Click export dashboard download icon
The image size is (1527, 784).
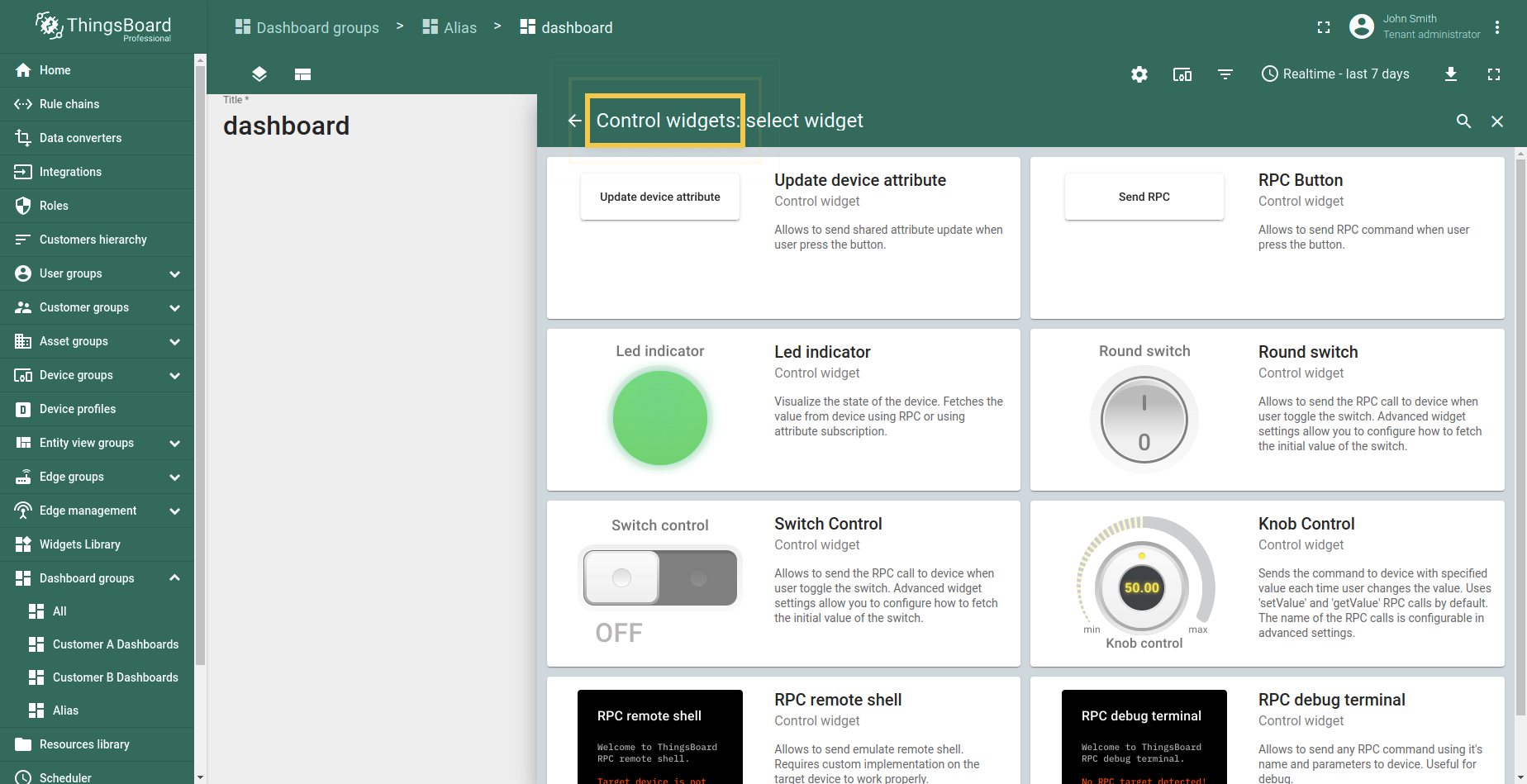pyautogui.click(x=1451, y=74)
